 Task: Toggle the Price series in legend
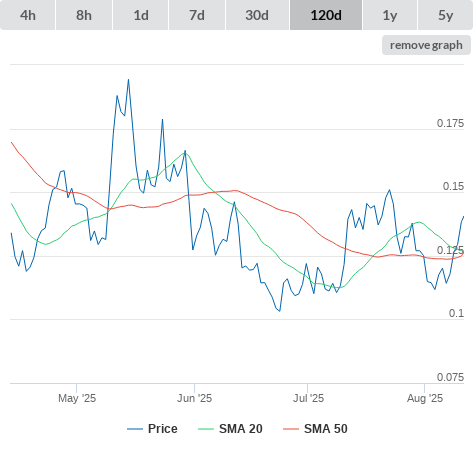click(162, 429)
